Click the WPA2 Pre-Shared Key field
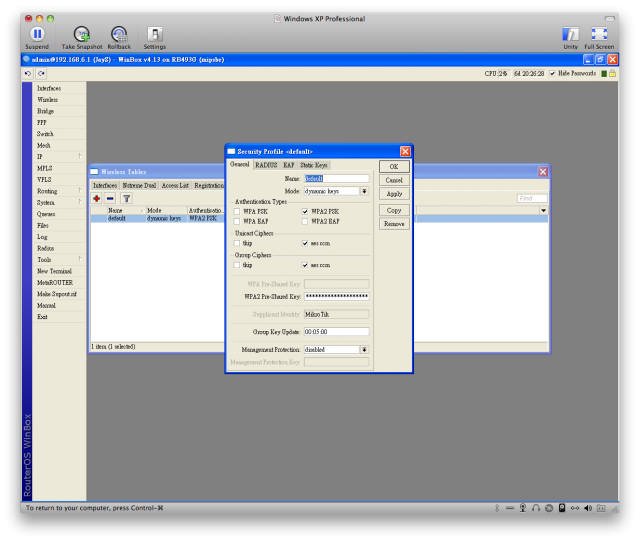Image resolution: width=640 pixels, height=542 pixels. 336,297
